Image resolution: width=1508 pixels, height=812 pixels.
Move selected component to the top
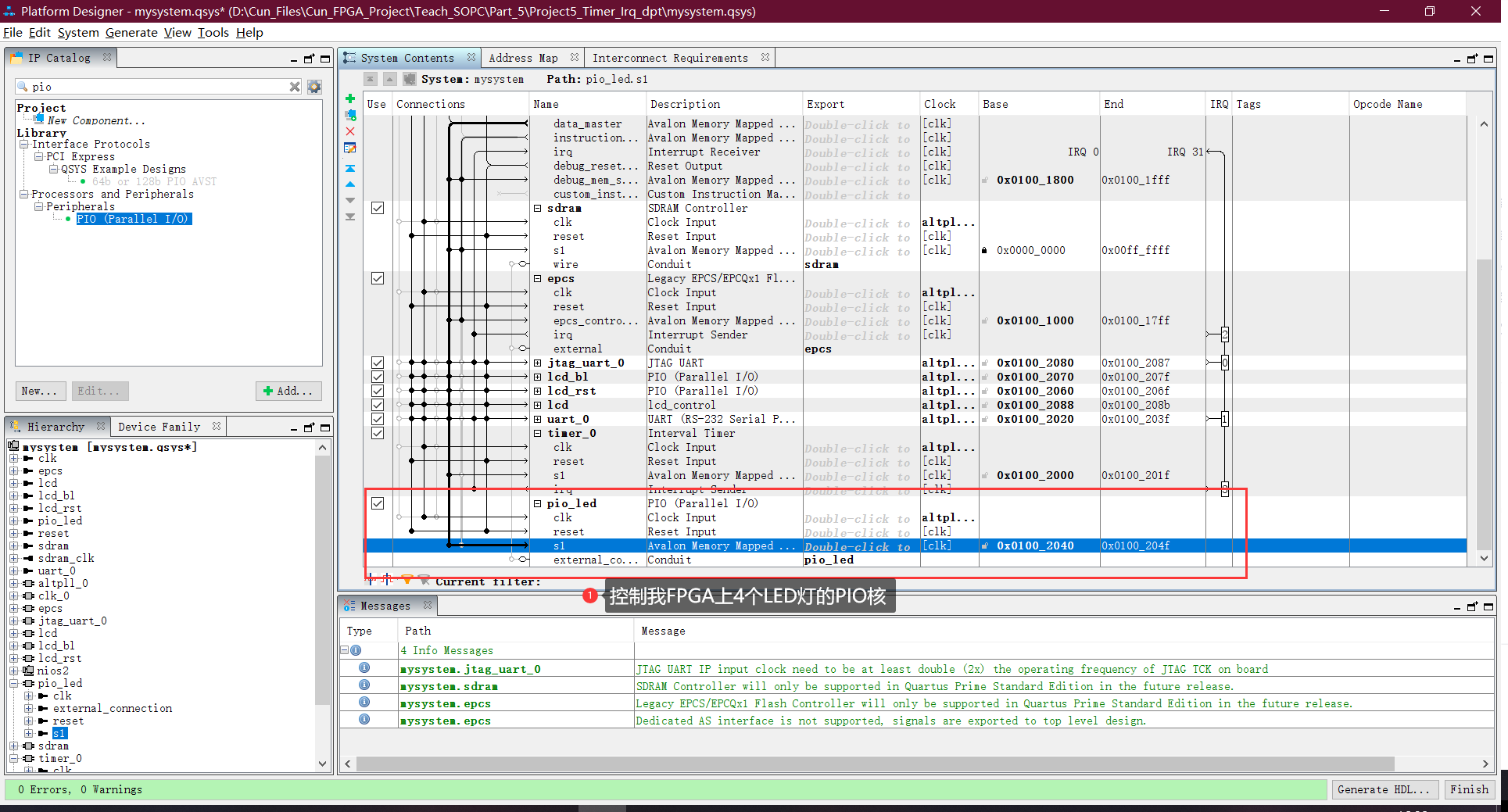(x=350, y=168)
